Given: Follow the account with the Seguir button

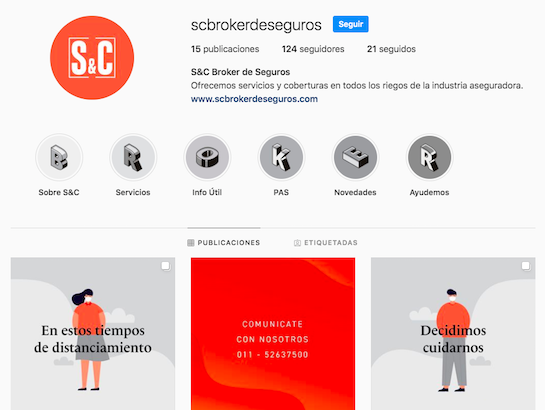Looking at the screenshot, I should pyautogui.click(x=350, y=24).
